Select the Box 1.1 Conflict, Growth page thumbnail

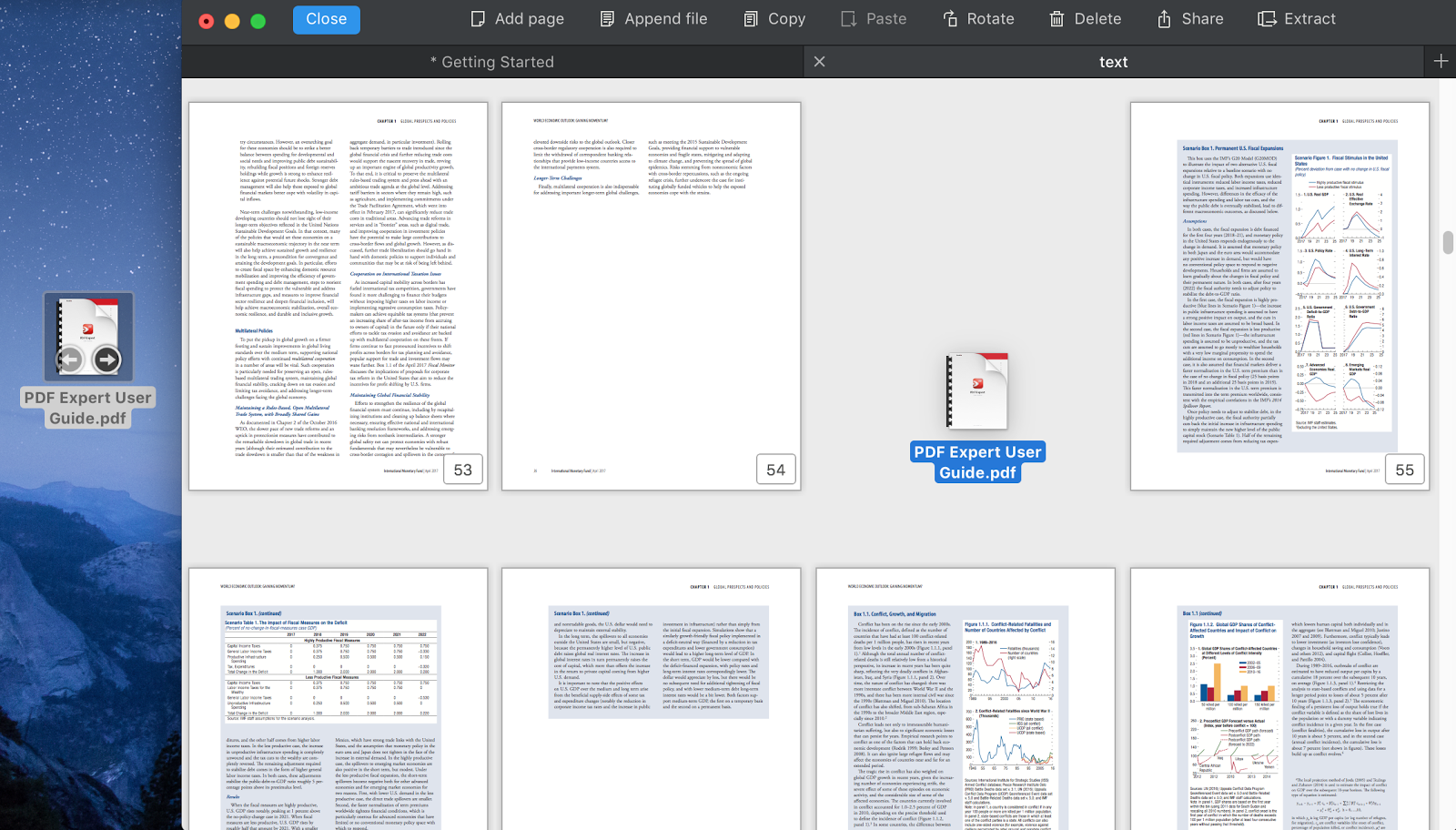pyautogui.click(x=965, y=699)
